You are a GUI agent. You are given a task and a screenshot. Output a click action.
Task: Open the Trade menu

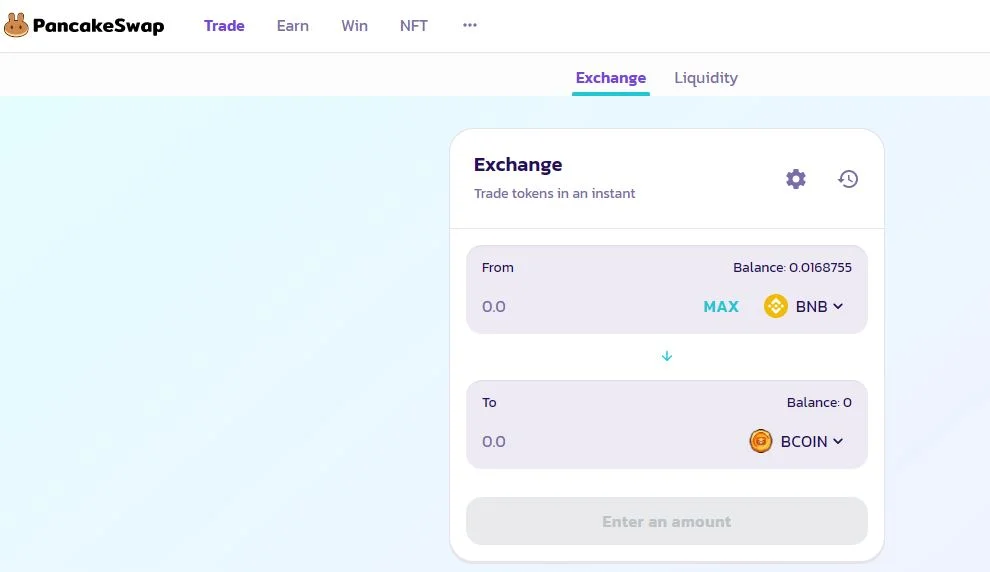224,26
